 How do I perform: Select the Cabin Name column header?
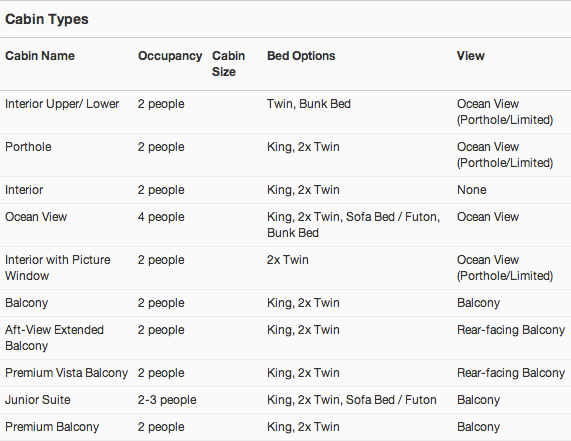click(x=40, y=56)
